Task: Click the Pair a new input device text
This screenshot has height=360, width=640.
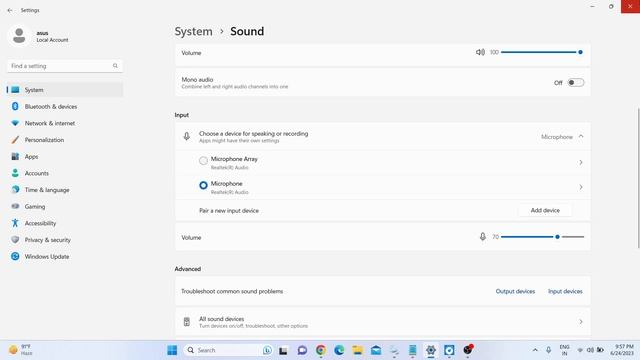Action: 229,211
